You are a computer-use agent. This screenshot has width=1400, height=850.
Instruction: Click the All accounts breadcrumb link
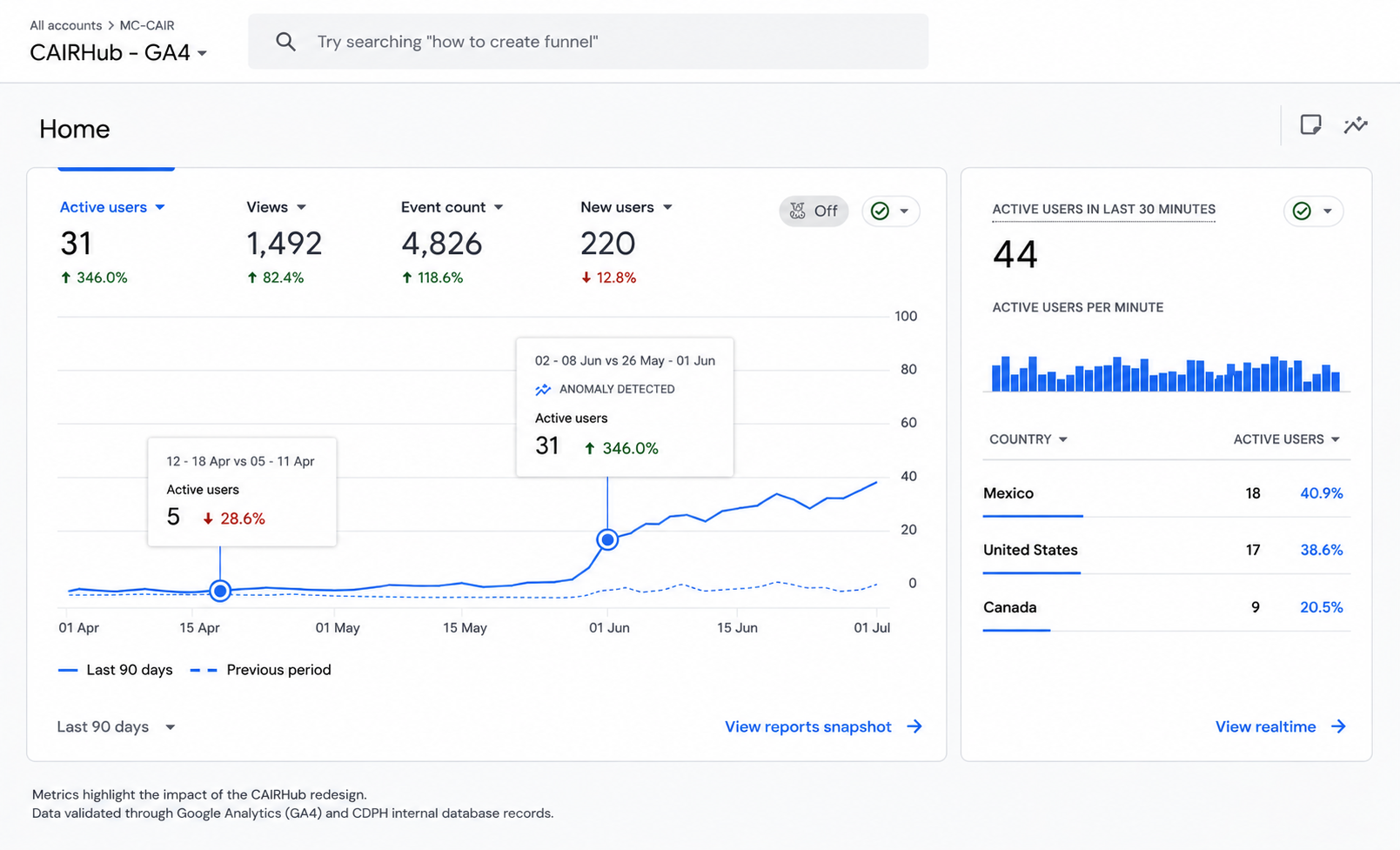point(66,25)
